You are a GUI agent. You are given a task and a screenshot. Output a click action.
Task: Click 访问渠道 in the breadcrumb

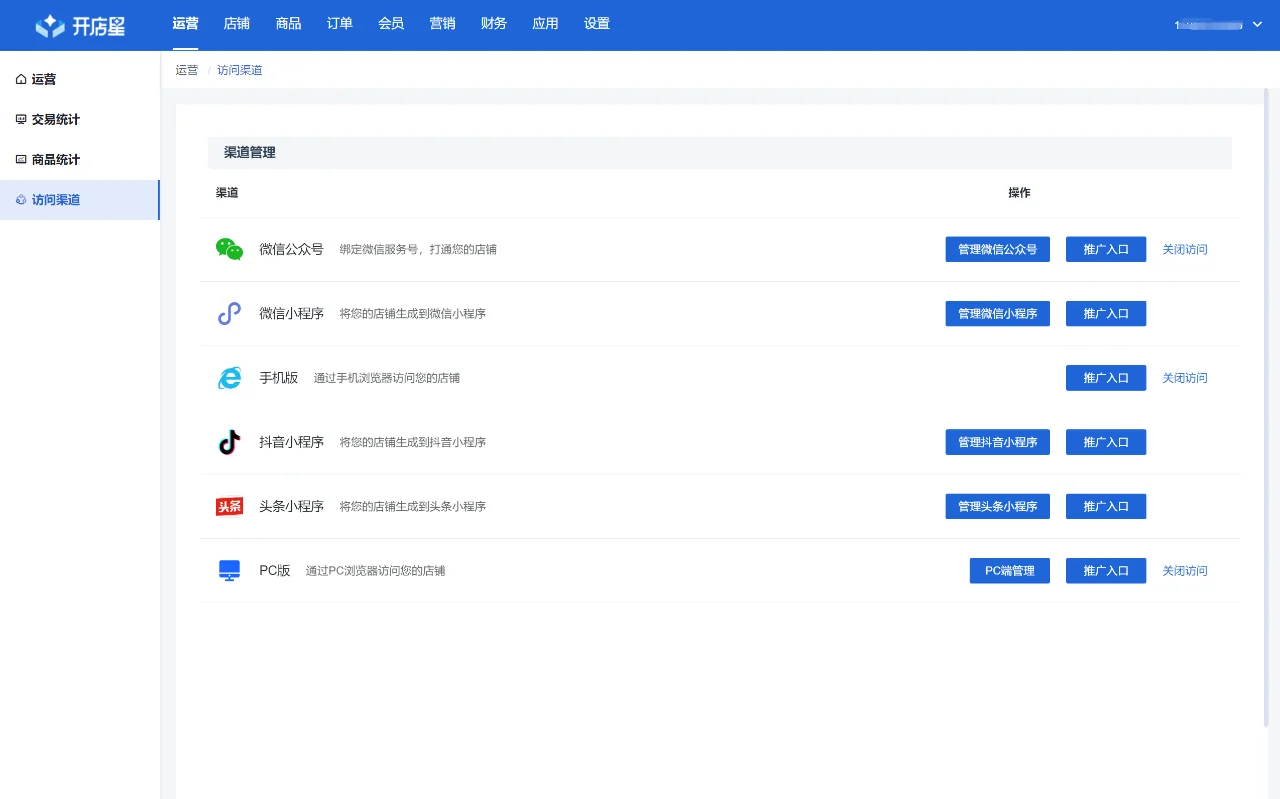pos(240,70)
